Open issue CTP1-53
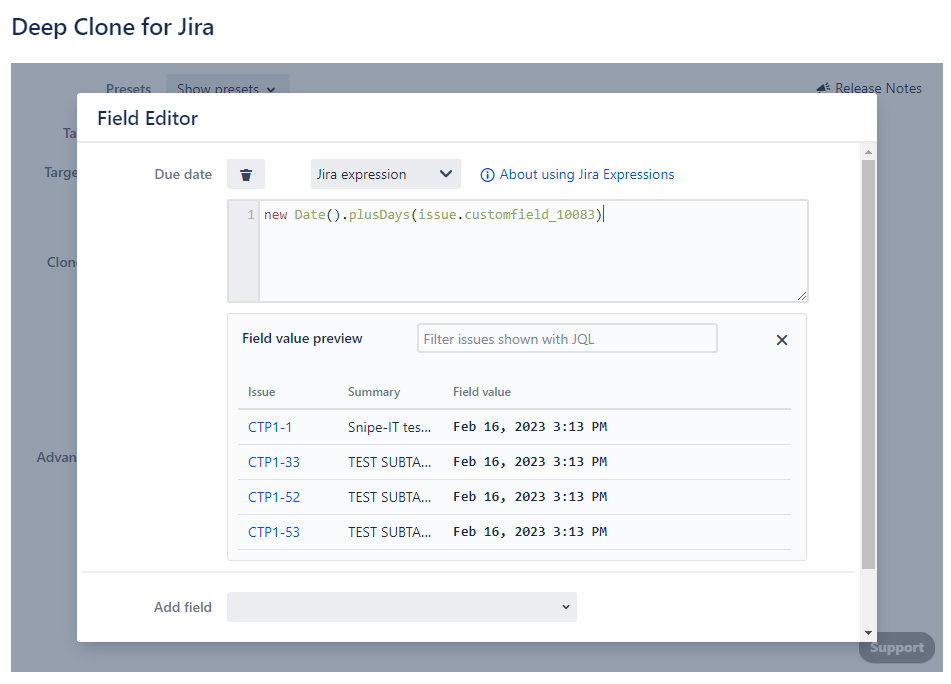Viewport: 951px width, 684px height. pos(274,532)
